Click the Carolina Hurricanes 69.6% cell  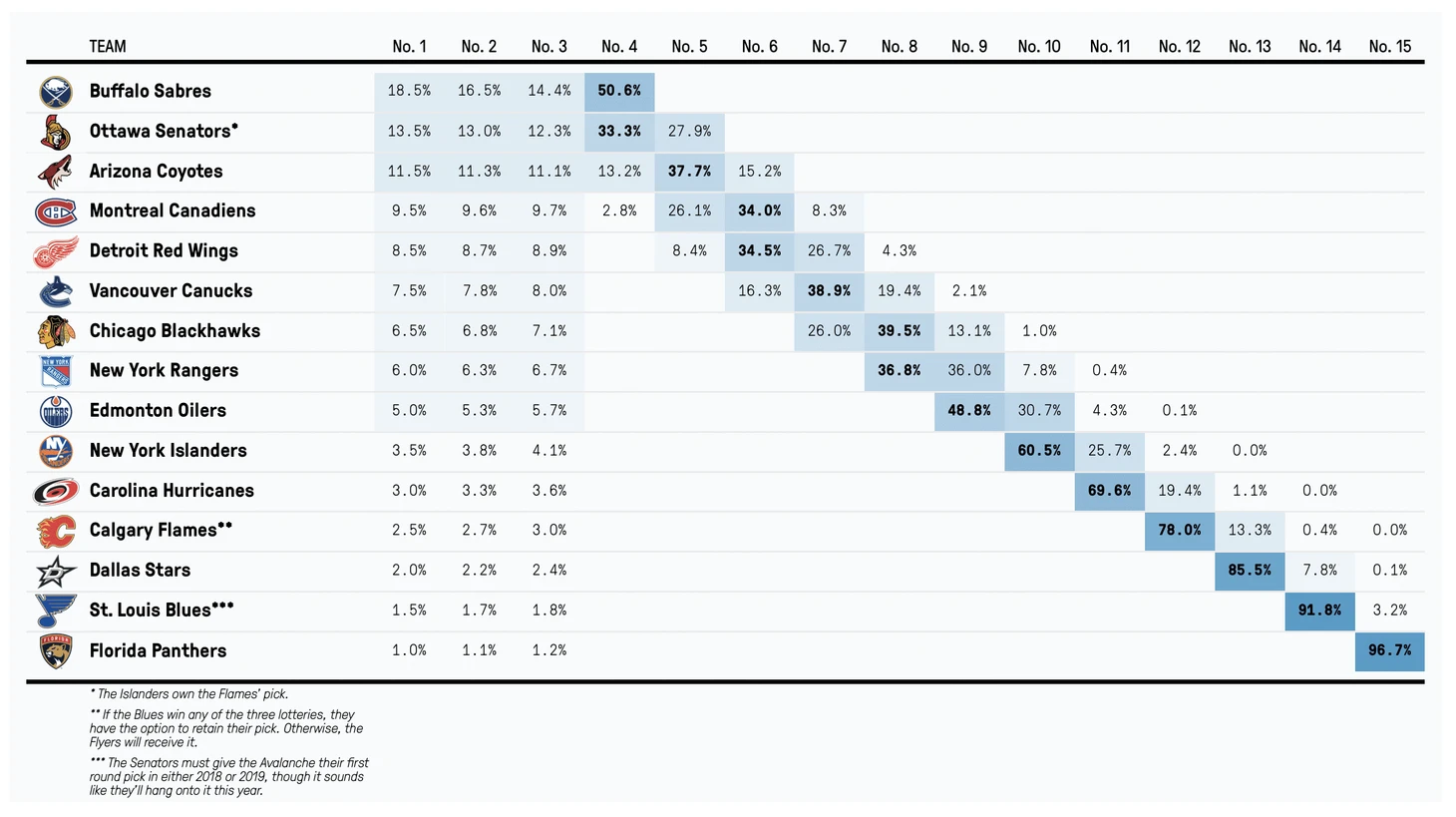click(x=1109, y=491)
